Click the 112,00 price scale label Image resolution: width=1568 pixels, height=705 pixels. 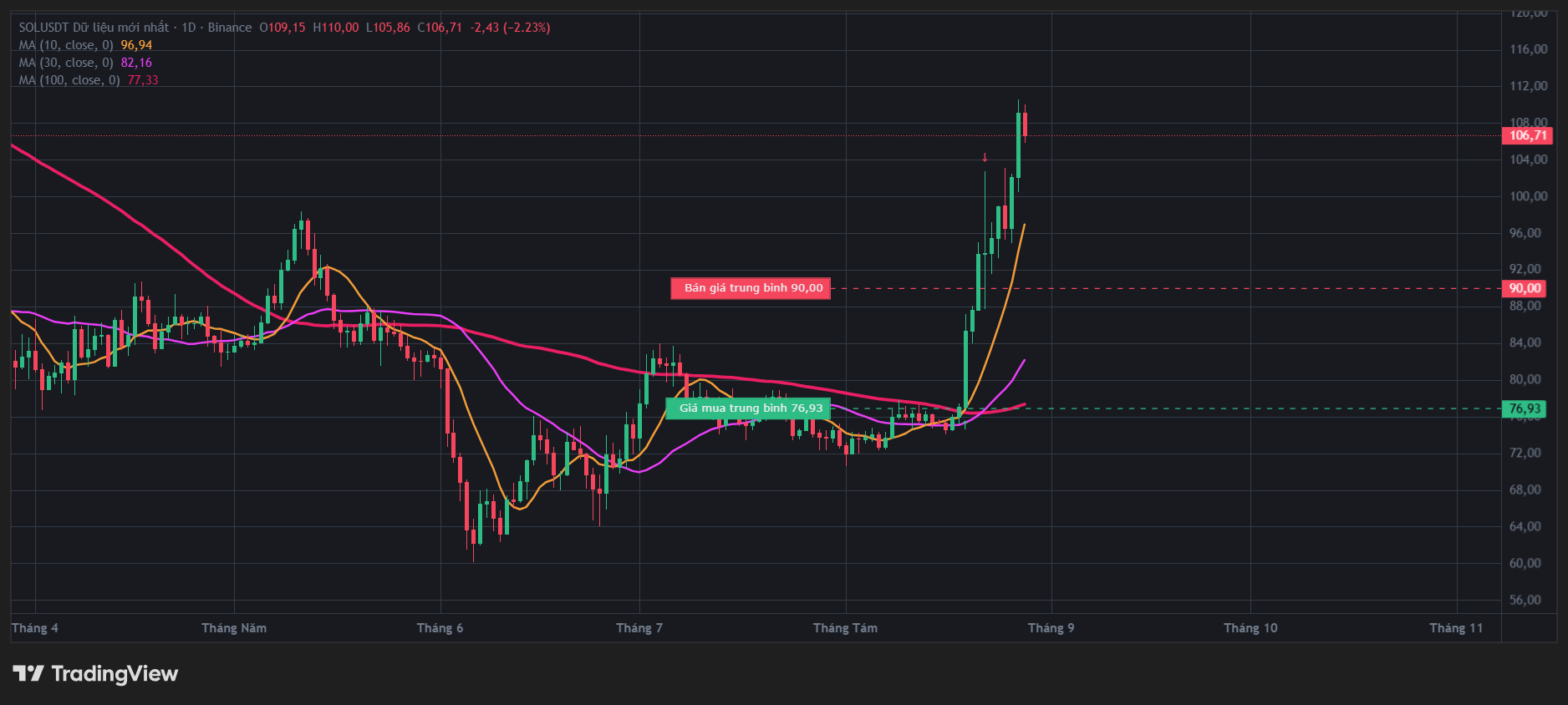1528,86
